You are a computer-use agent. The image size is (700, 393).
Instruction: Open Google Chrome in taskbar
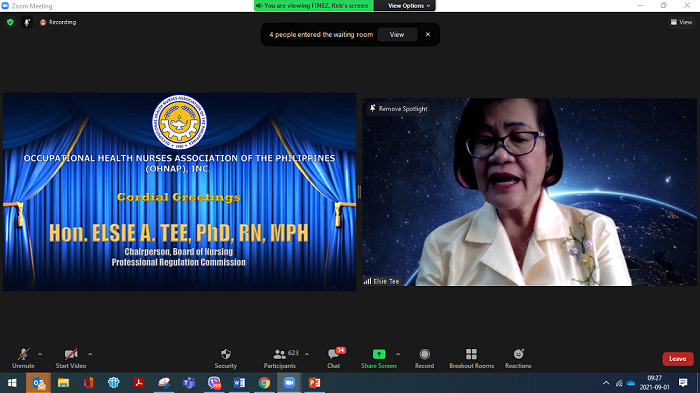click(x=264, y=383)
